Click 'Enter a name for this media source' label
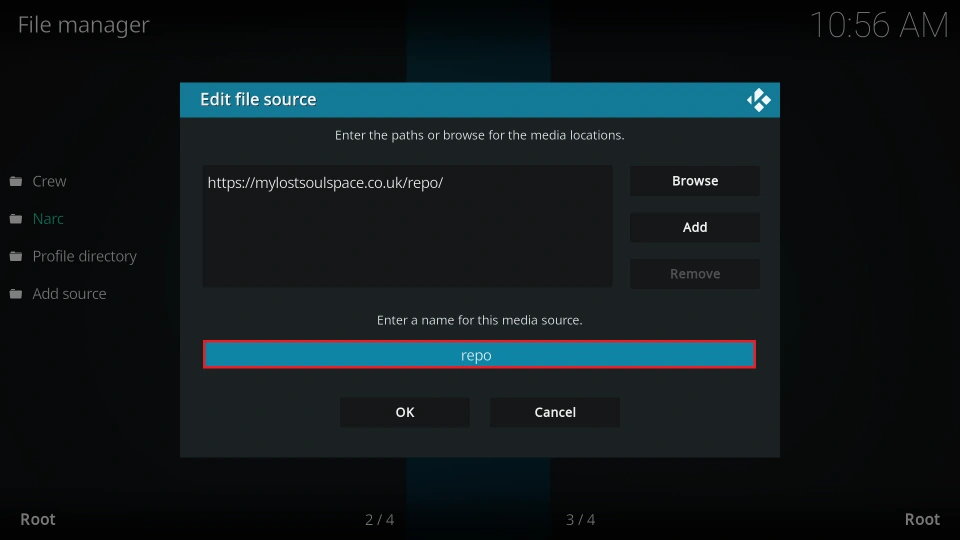The height and width of the screenshot is (540, 960). 479,320
